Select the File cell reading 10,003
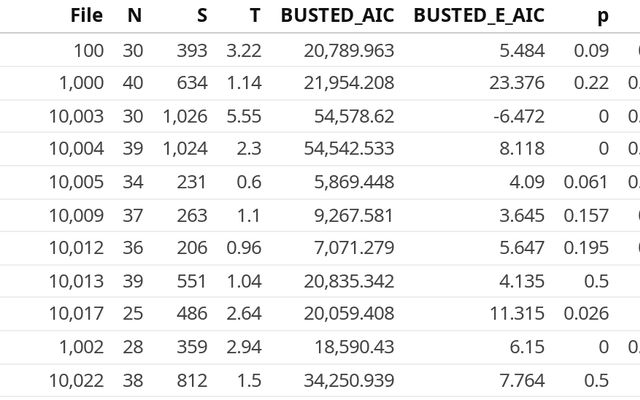The image size is (640, 400). coord(76,116)
